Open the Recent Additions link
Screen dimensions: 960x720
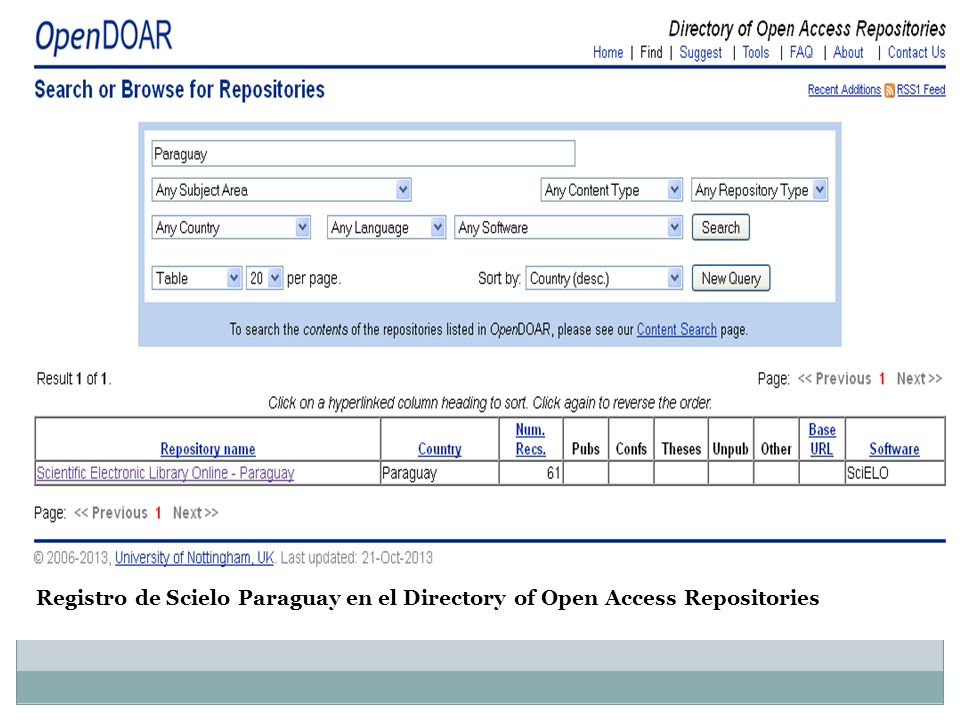point(844,90)
